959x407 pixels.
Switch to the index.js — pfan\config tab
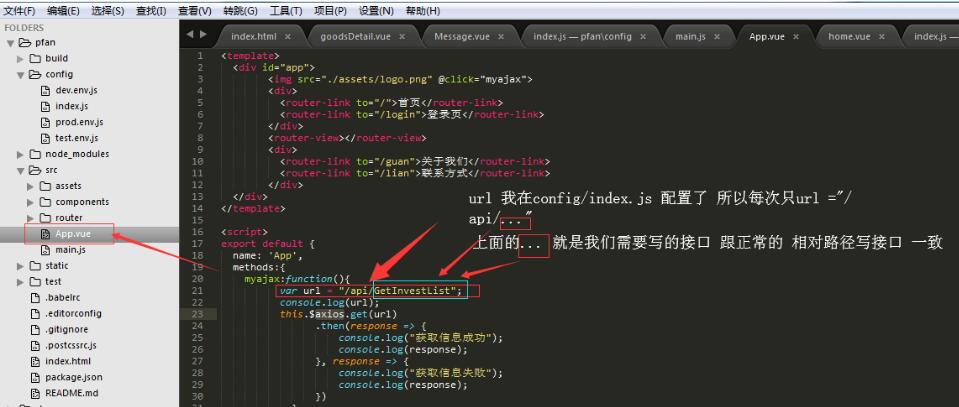coord(582,37)
